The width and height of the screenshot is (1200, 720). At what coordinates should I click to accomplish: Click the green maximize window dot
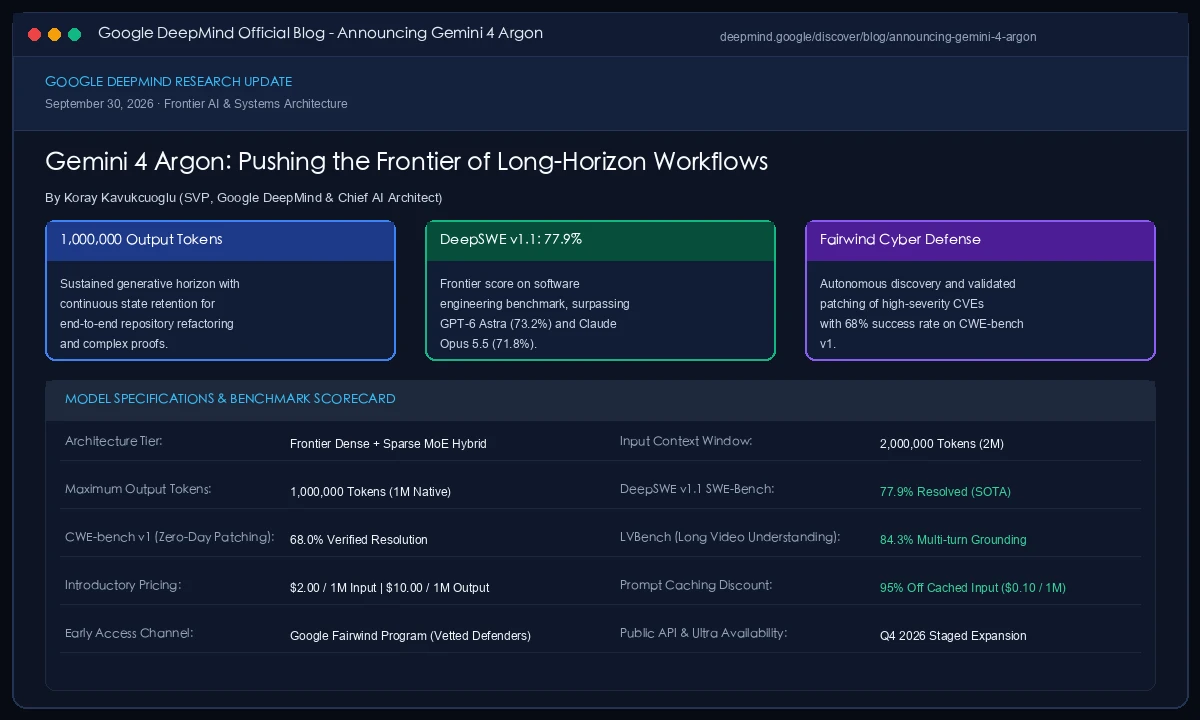tap(75, 34)
